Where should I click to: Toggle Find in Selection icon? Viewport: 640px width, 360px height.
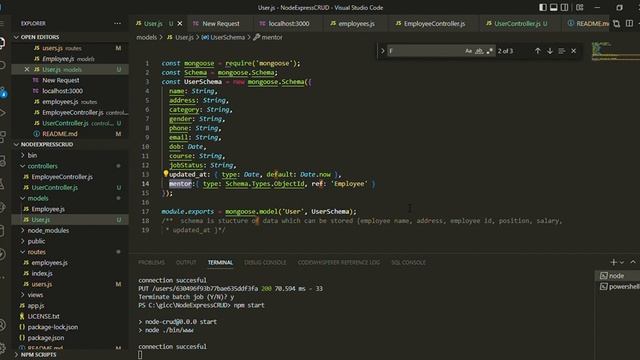(x=562, y=51)
